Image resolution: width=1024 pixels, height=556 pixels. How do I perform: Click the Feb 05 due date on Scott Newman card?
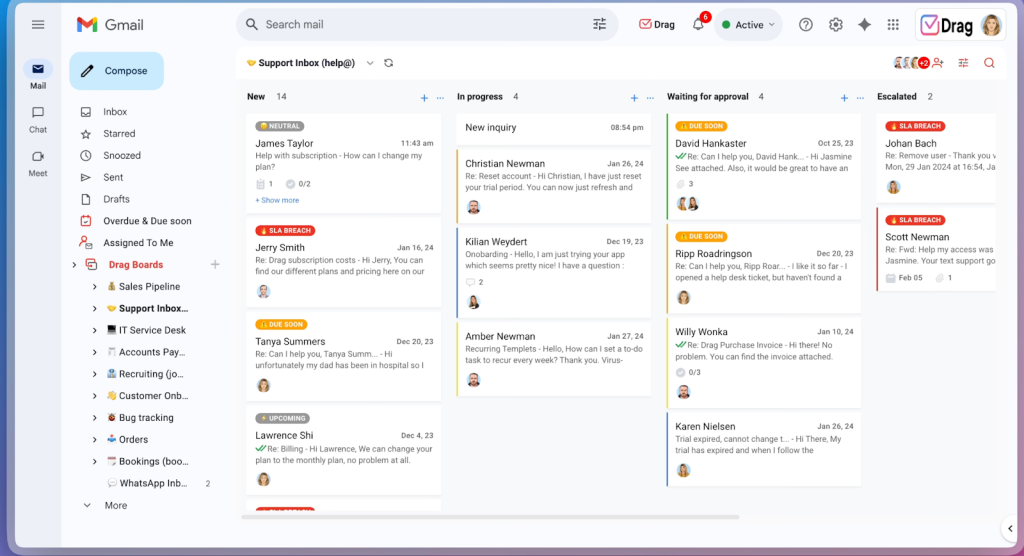click(x=904, y=278)
